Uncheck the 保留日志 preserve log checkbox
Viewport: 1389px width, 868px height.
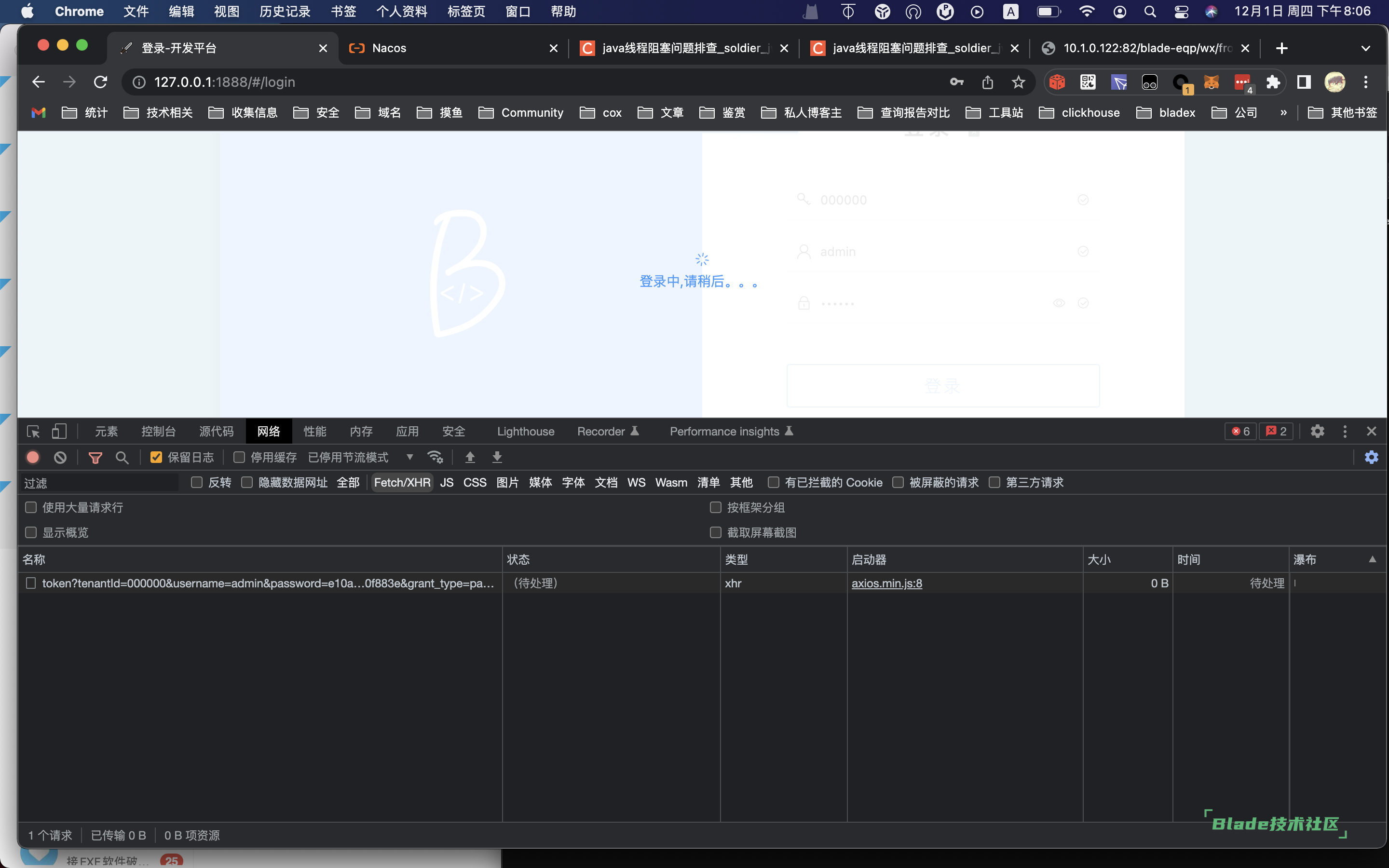(156, 457)
